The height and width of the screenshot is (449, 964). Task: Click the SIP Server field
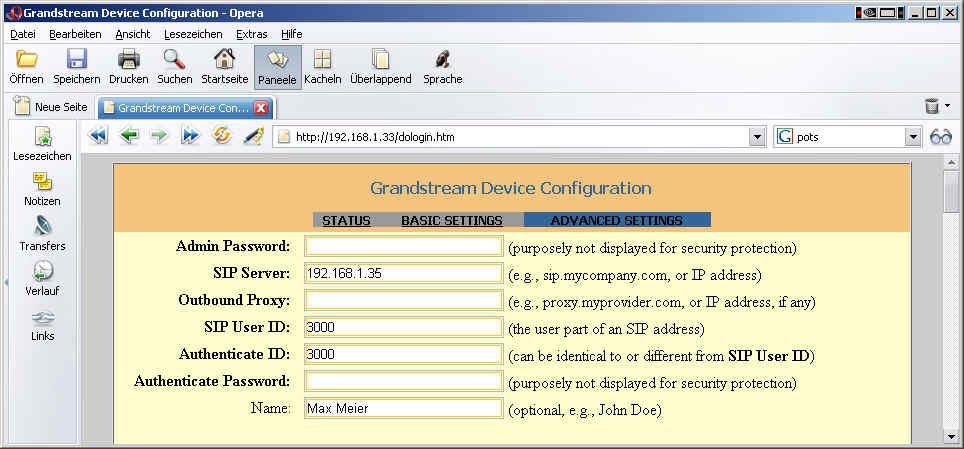(404, 274)
